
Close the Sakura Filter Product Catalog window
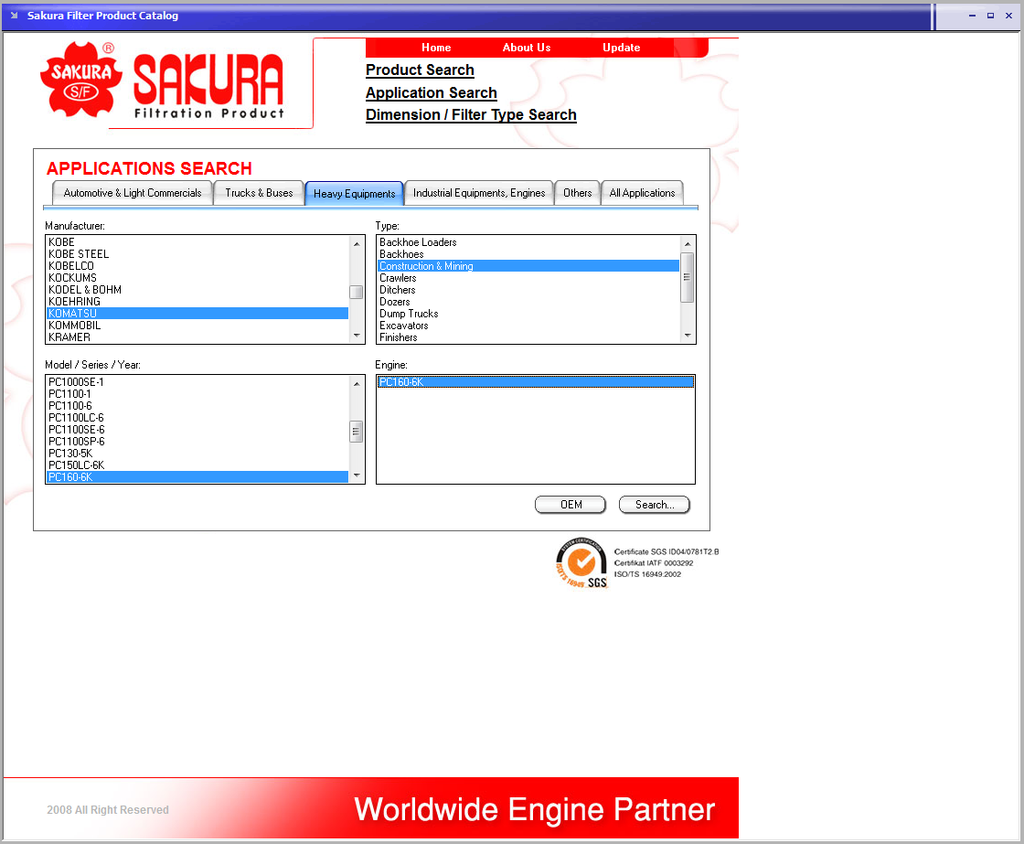coord(1009,16)
